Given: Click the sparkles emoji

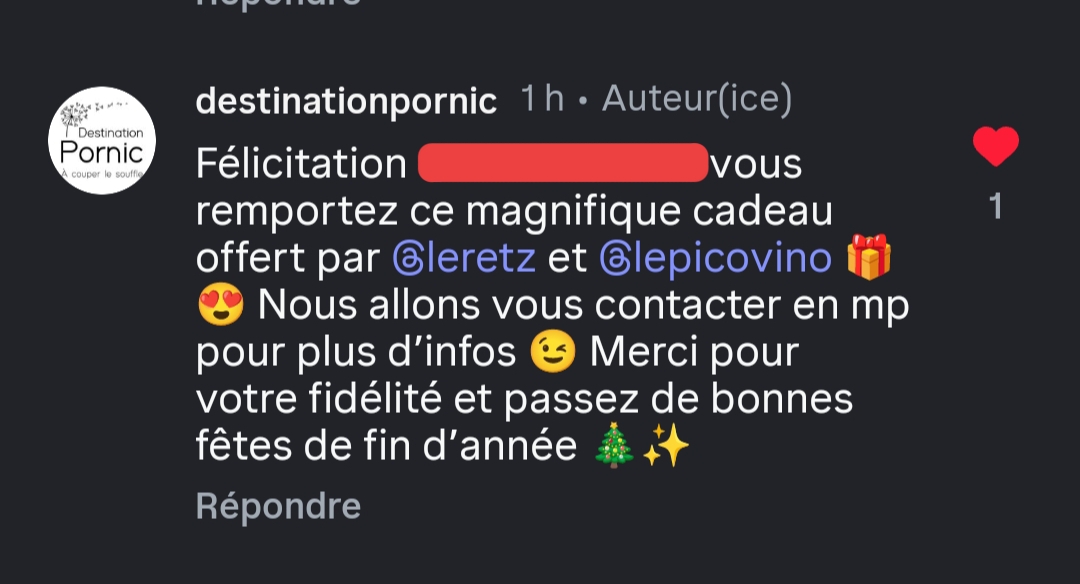Looking at the screenshot, I should [666, 448].
